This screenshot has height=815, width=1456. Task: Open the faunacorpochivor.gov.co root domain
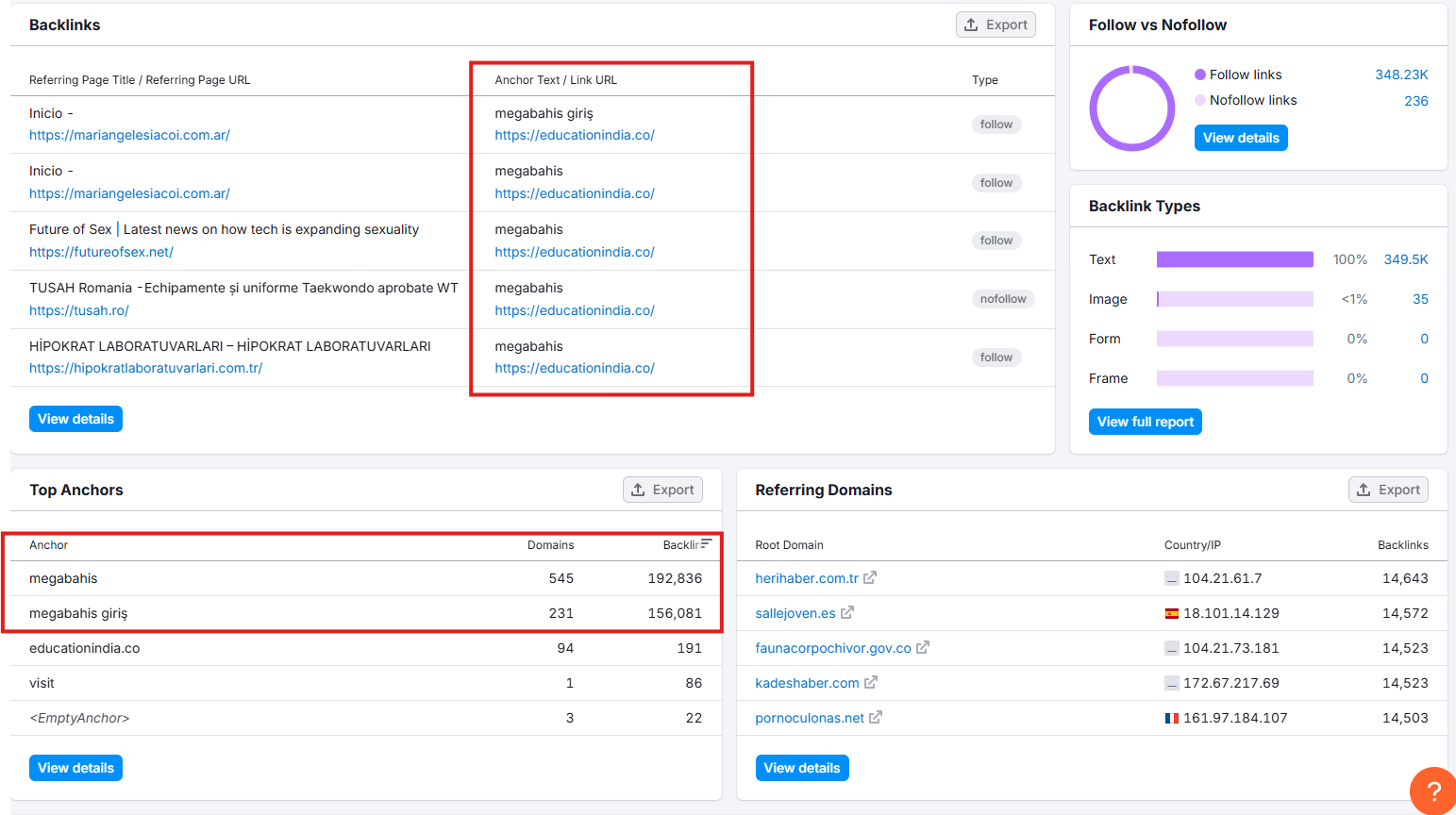(833, 648)
